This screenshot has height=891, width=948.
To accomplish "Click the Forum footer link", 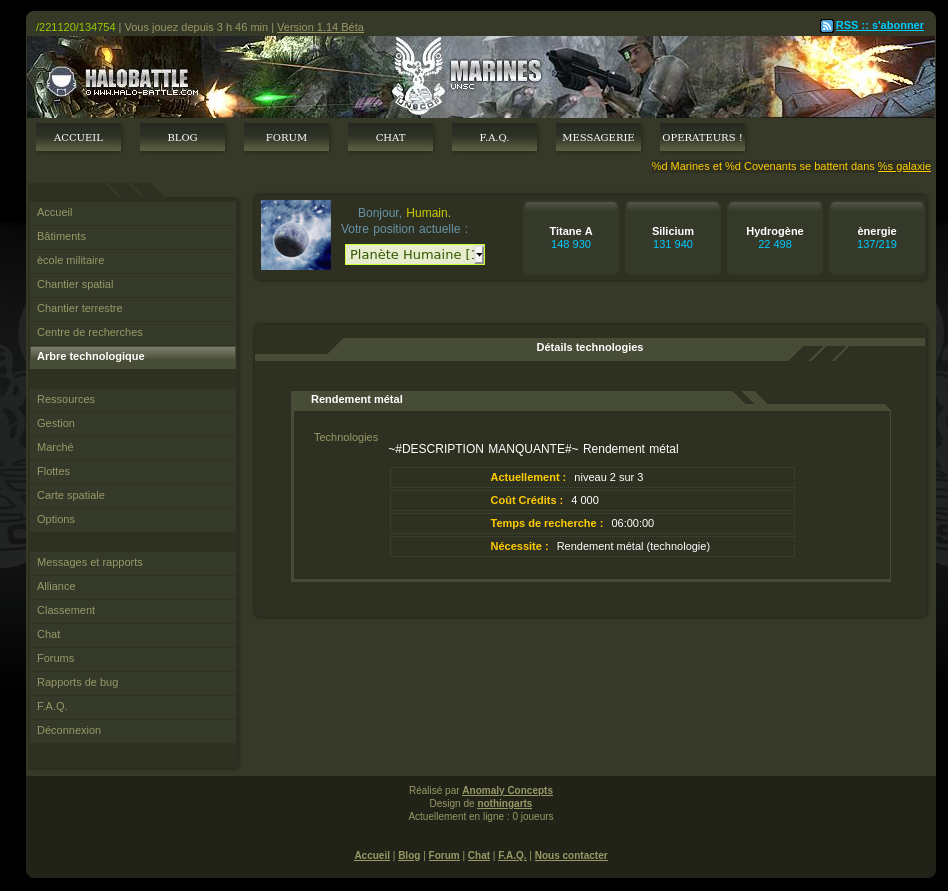I will coord(444,856).
